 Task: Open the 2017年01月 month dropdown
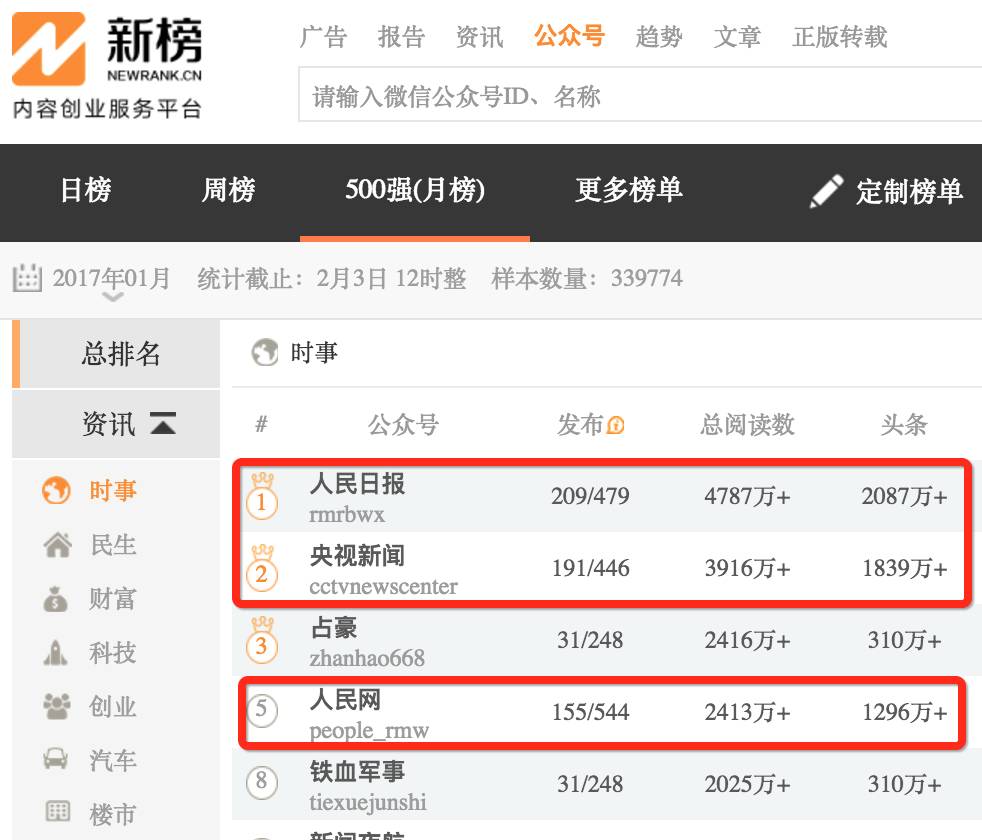(x=111, y=281)
